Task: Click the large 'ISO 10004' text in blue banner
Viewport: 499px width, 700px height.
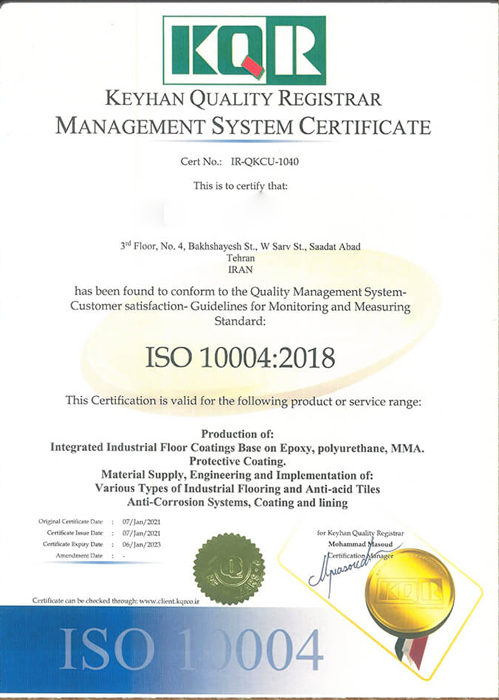Action: point(191,650)
